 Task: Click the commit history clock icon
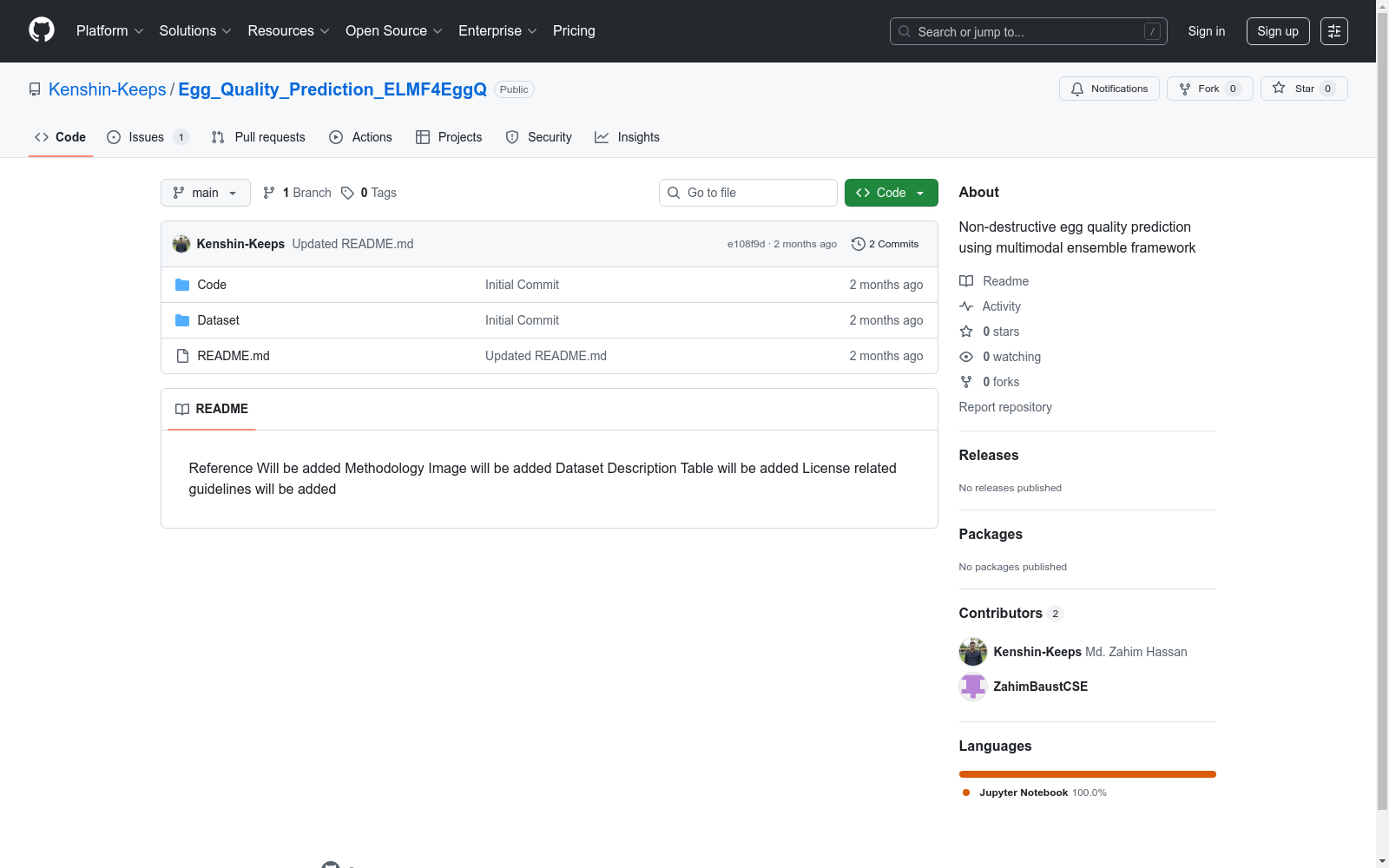point(859,244)
